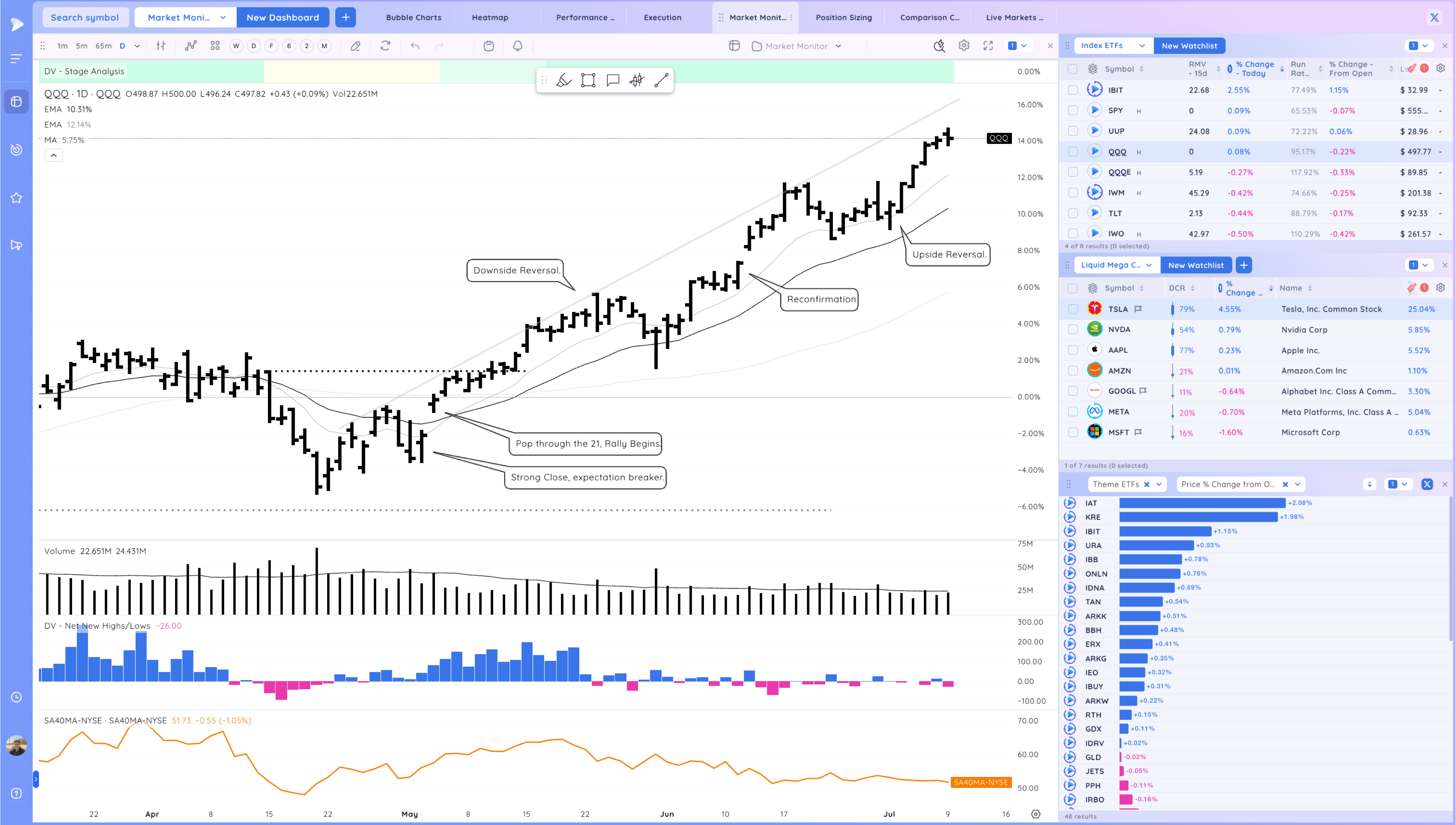
Task: Open the Position Sizing tab
Action: click(x=843, y=17)
